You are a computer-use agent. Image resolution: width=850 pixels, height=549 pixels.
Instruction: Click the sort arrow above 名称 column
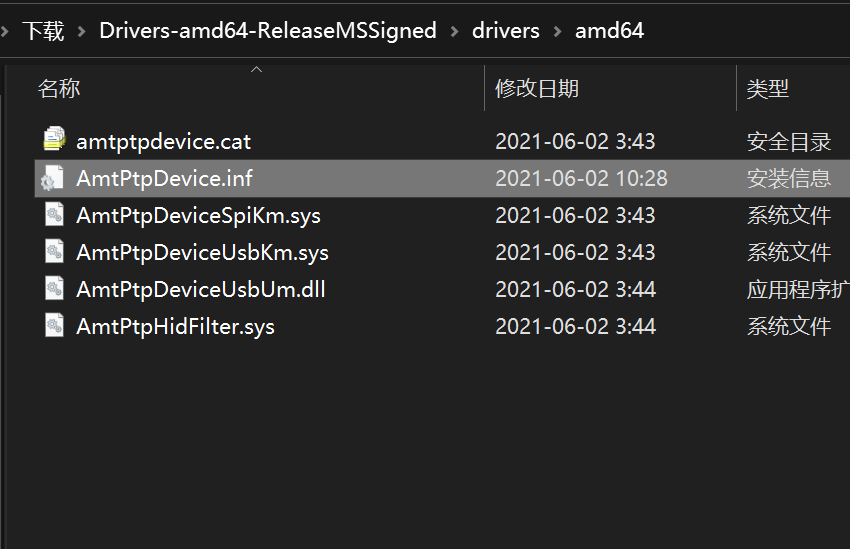[x=256, y=69]
